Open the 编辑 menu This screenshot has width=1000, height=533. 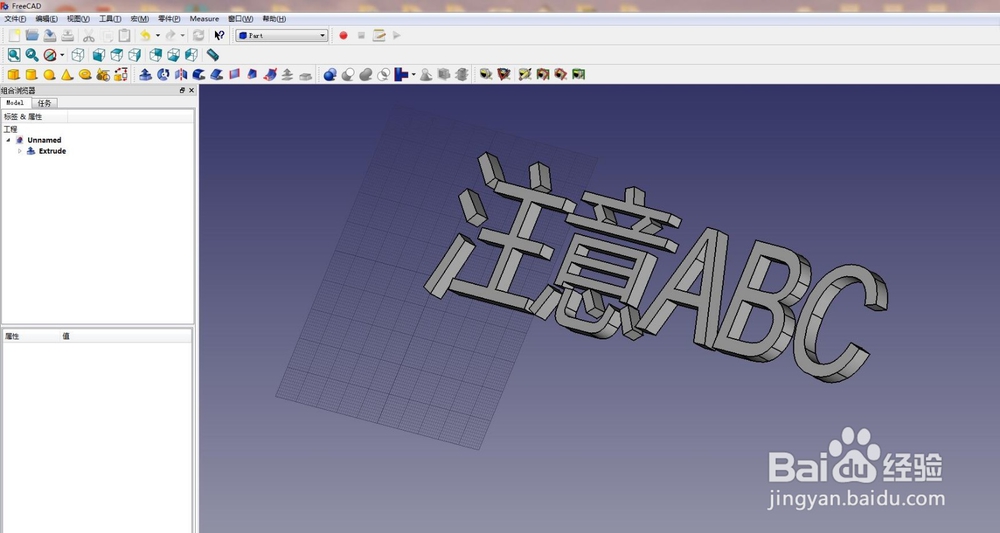coord(47,19)
